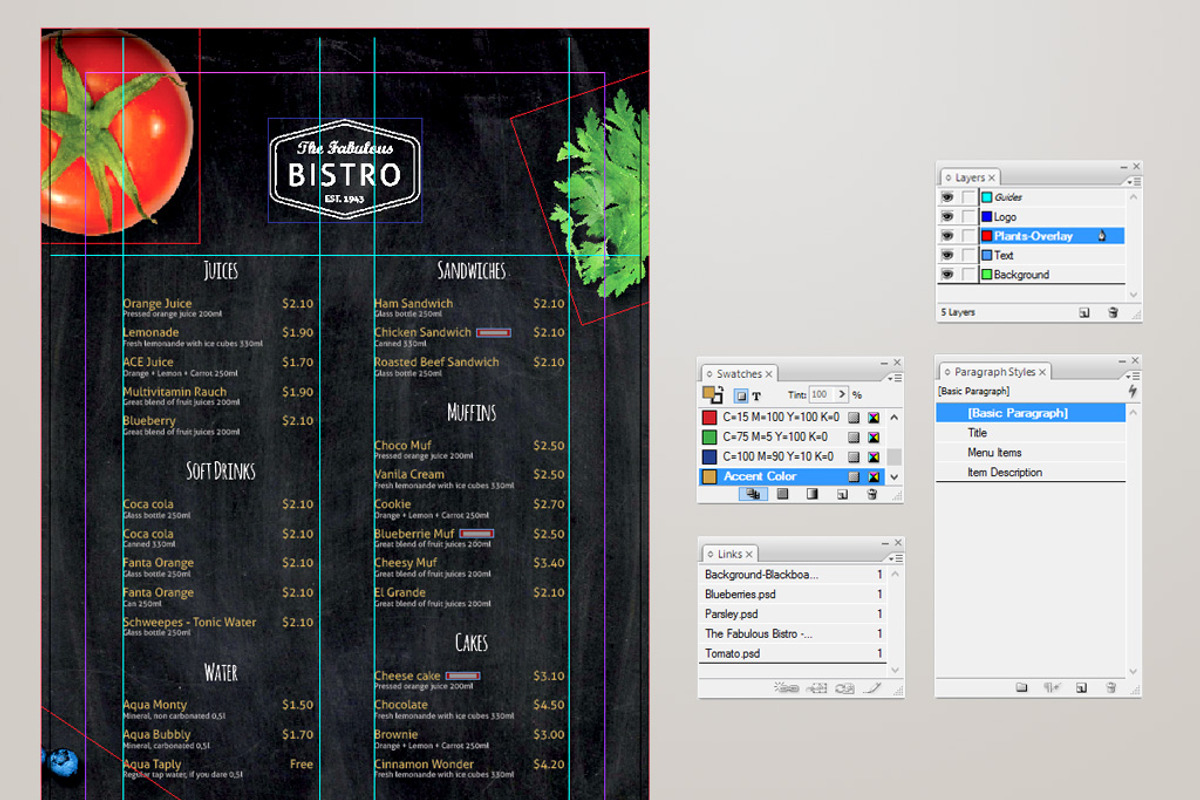Hide the Plants-Overlay layer

(x=946, y=236)
